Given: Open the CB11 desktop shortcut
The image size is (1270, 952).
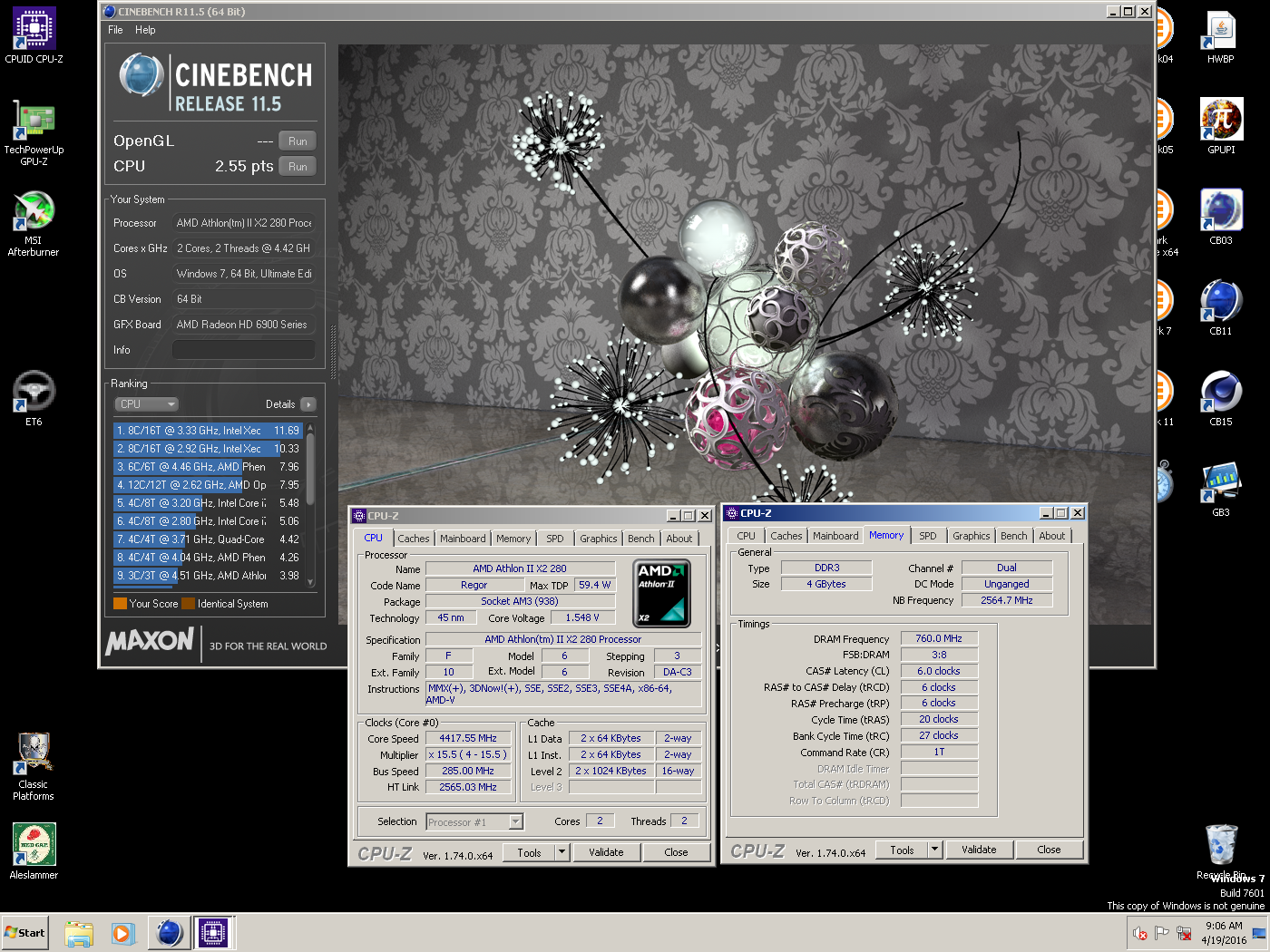Looking at the screenshot, I should (x=1221, y=308).
